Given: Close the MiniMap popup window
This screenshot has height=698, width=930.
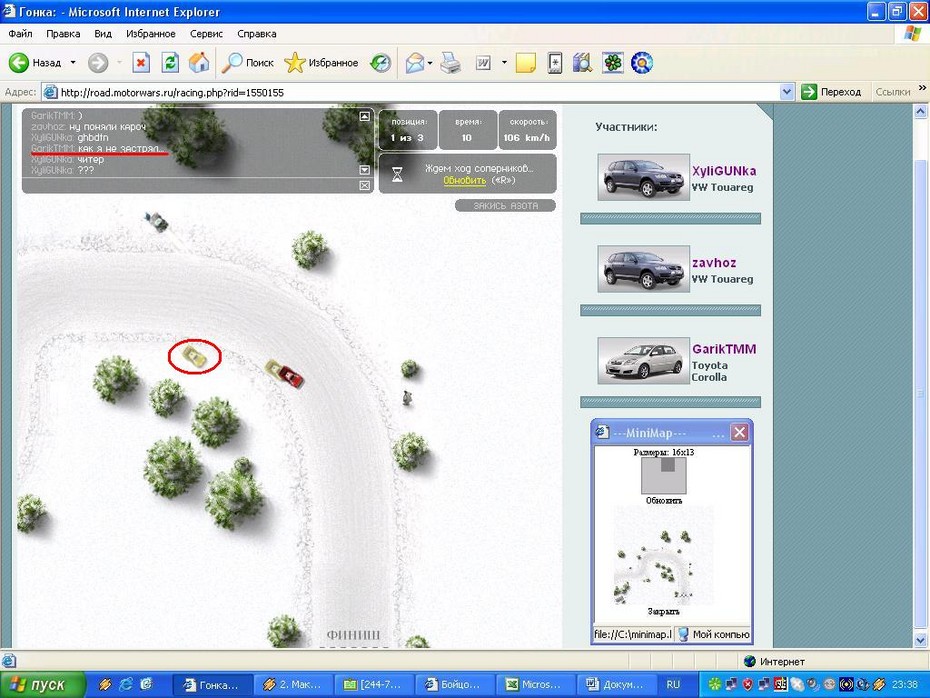Looking at the screenshot, I should coord(739,432).
